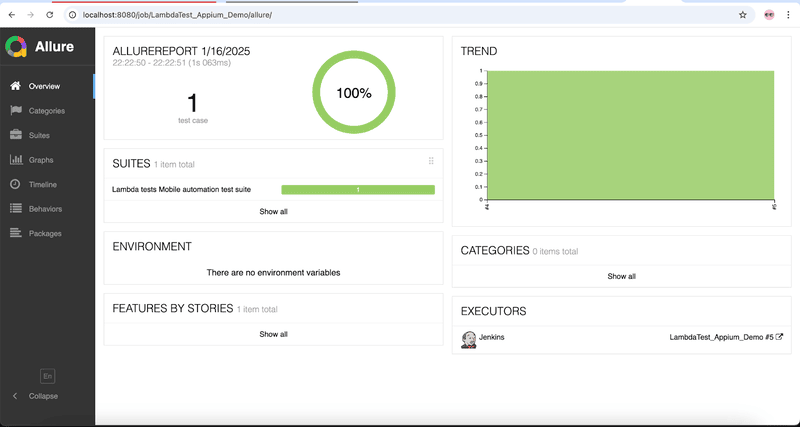Click the green suite progress bar
The height and width of the screenshot is (427, 800).
[x=358, y=190]
